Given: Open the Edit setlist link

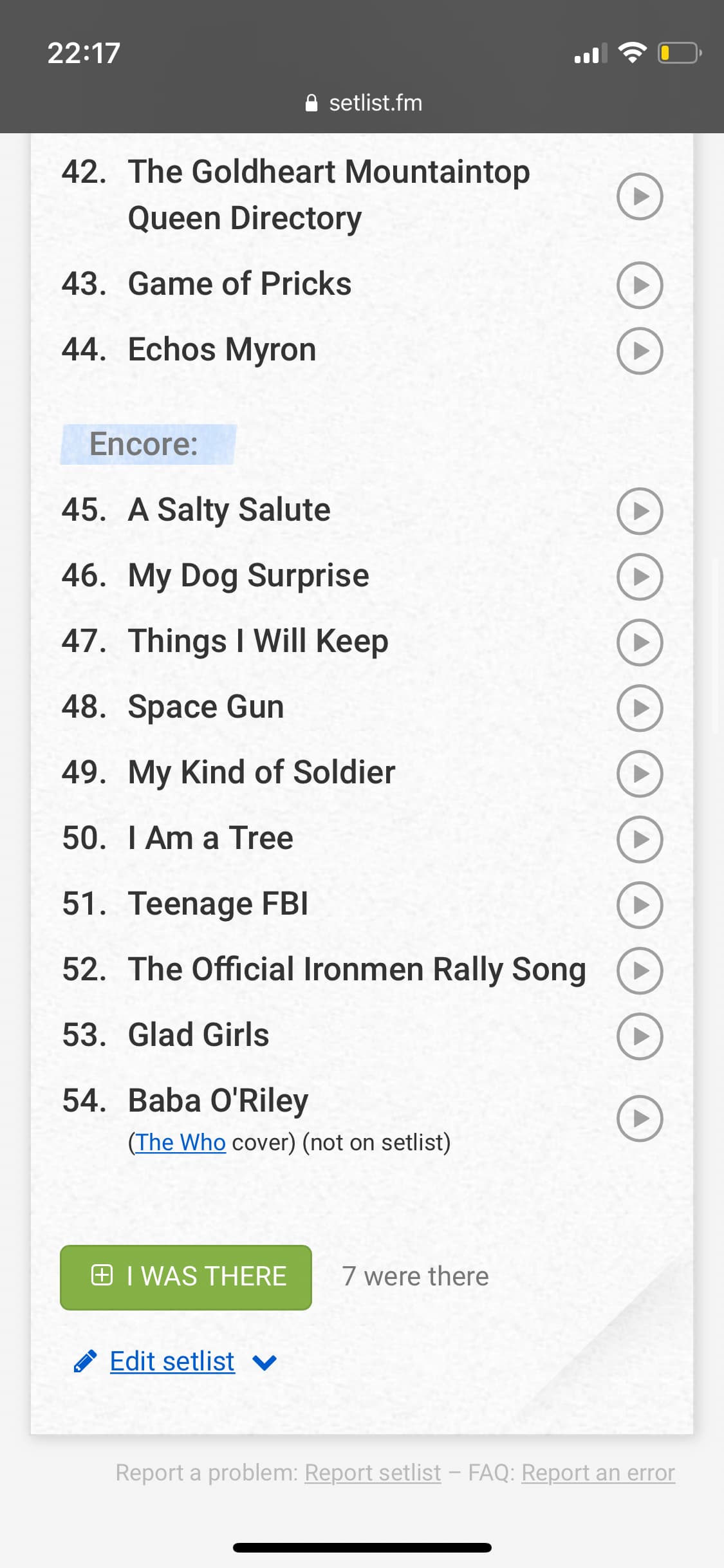Looking at the screenshot, I should tap(172, 1361).
